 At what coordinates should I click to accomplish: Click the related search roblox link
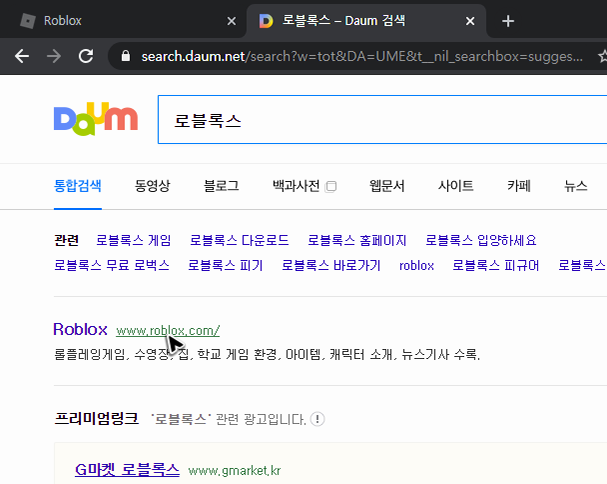pyautogui.click(x=417, y=266)
